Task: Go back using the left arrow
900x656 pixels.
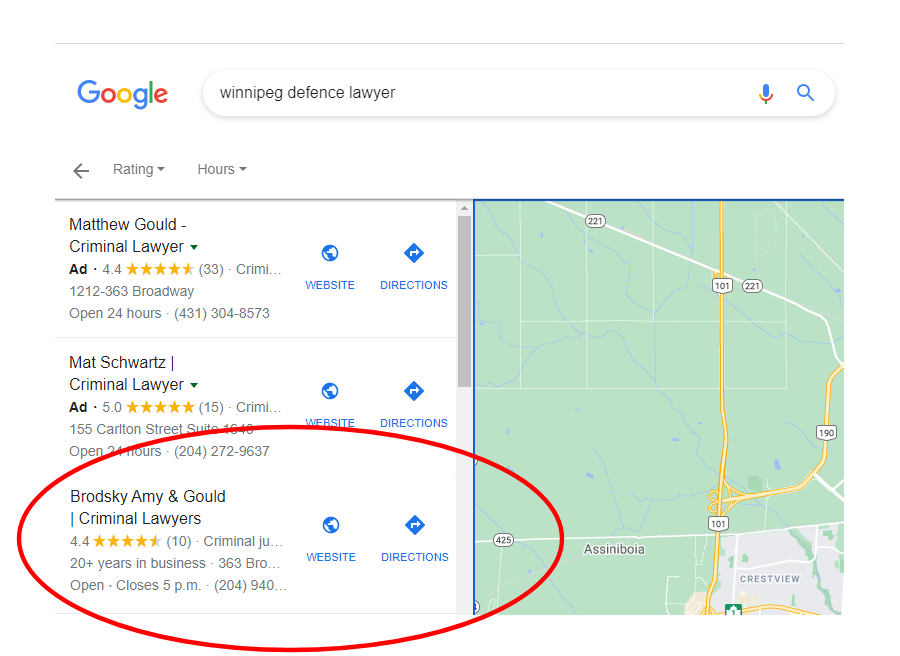Action: [x=81, y=170]
